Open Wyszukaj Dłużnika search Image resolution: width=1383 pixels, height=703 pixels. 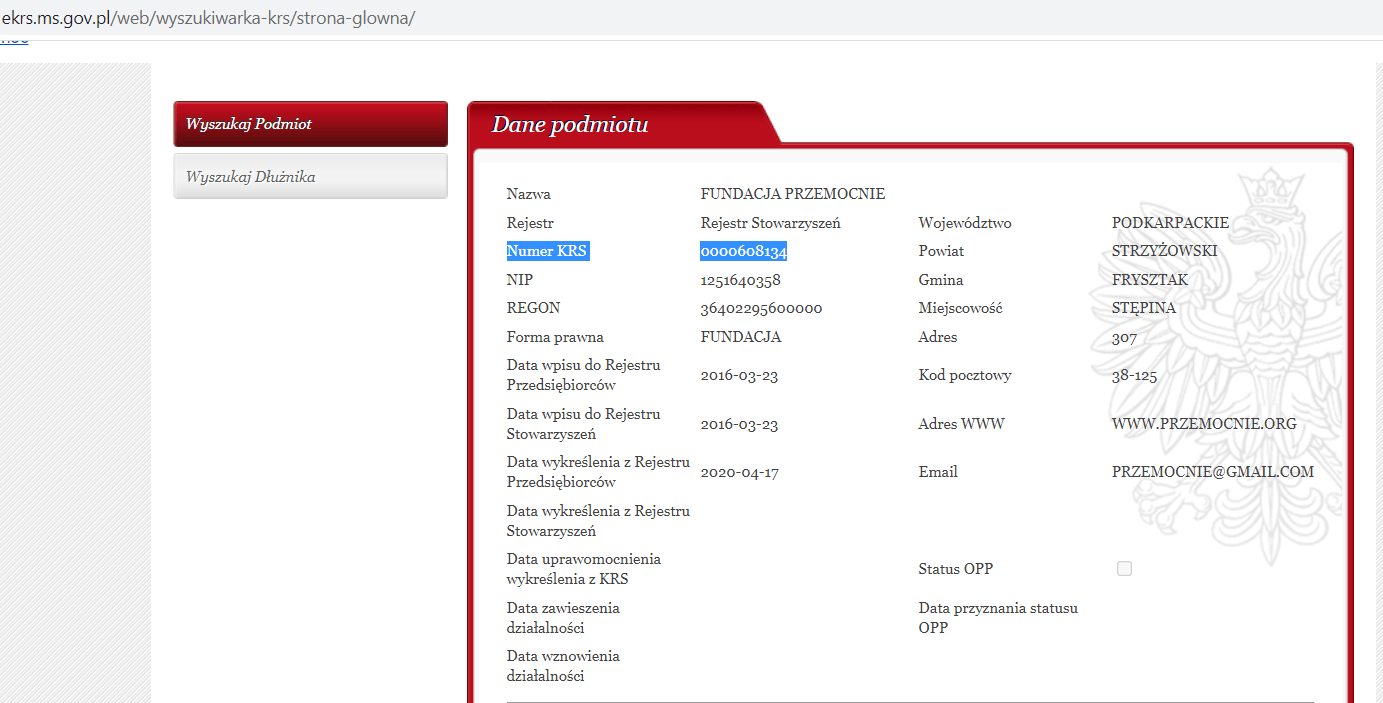coord(310,176)
